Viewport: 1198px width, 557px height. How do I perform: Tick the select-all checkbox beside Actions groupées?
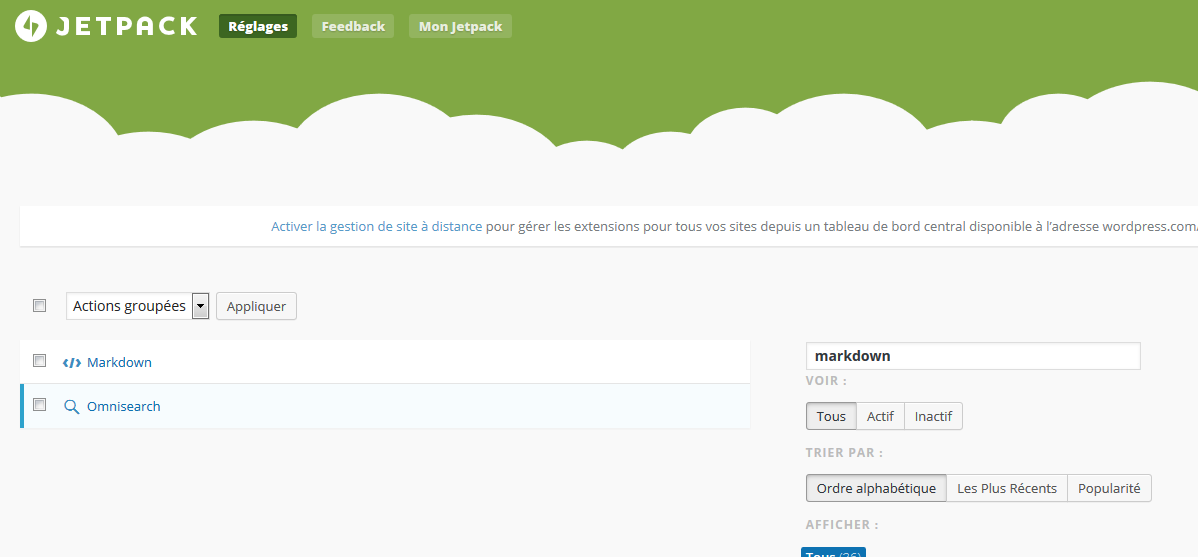[x=40, y=306]
